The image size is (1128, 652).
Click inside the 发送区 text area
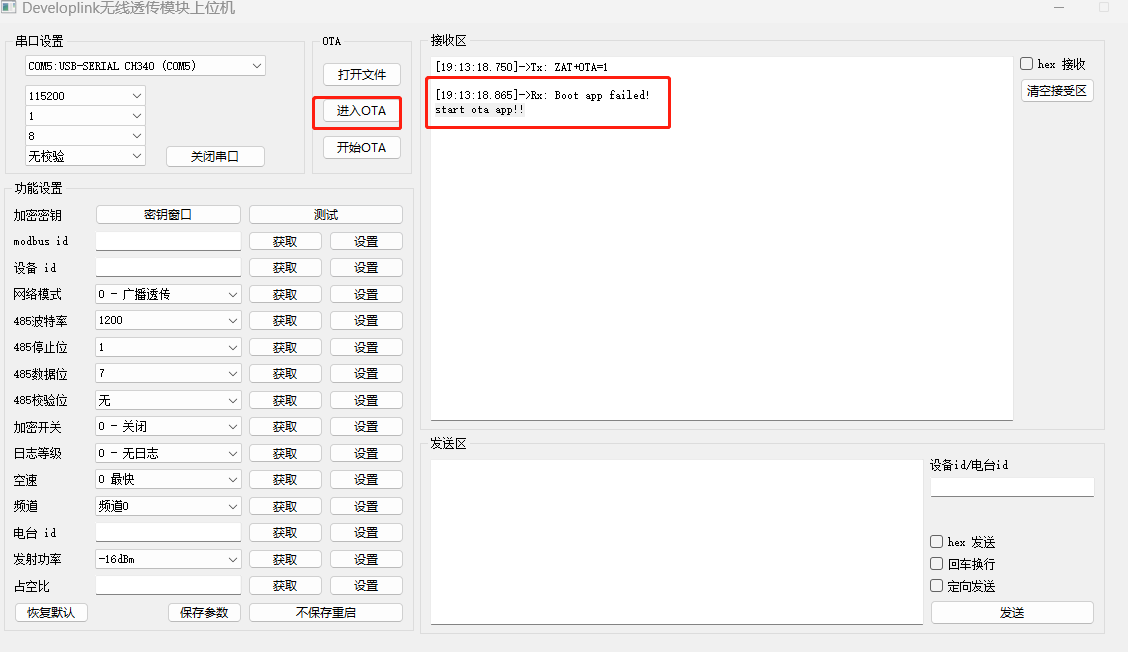pyautogui.click(x=676, y=540)
